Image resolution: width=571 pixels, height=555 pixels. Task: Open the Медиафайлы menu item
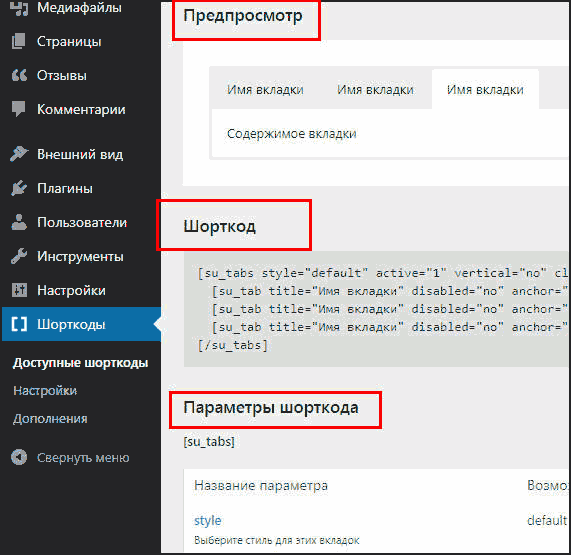point(79,7)
